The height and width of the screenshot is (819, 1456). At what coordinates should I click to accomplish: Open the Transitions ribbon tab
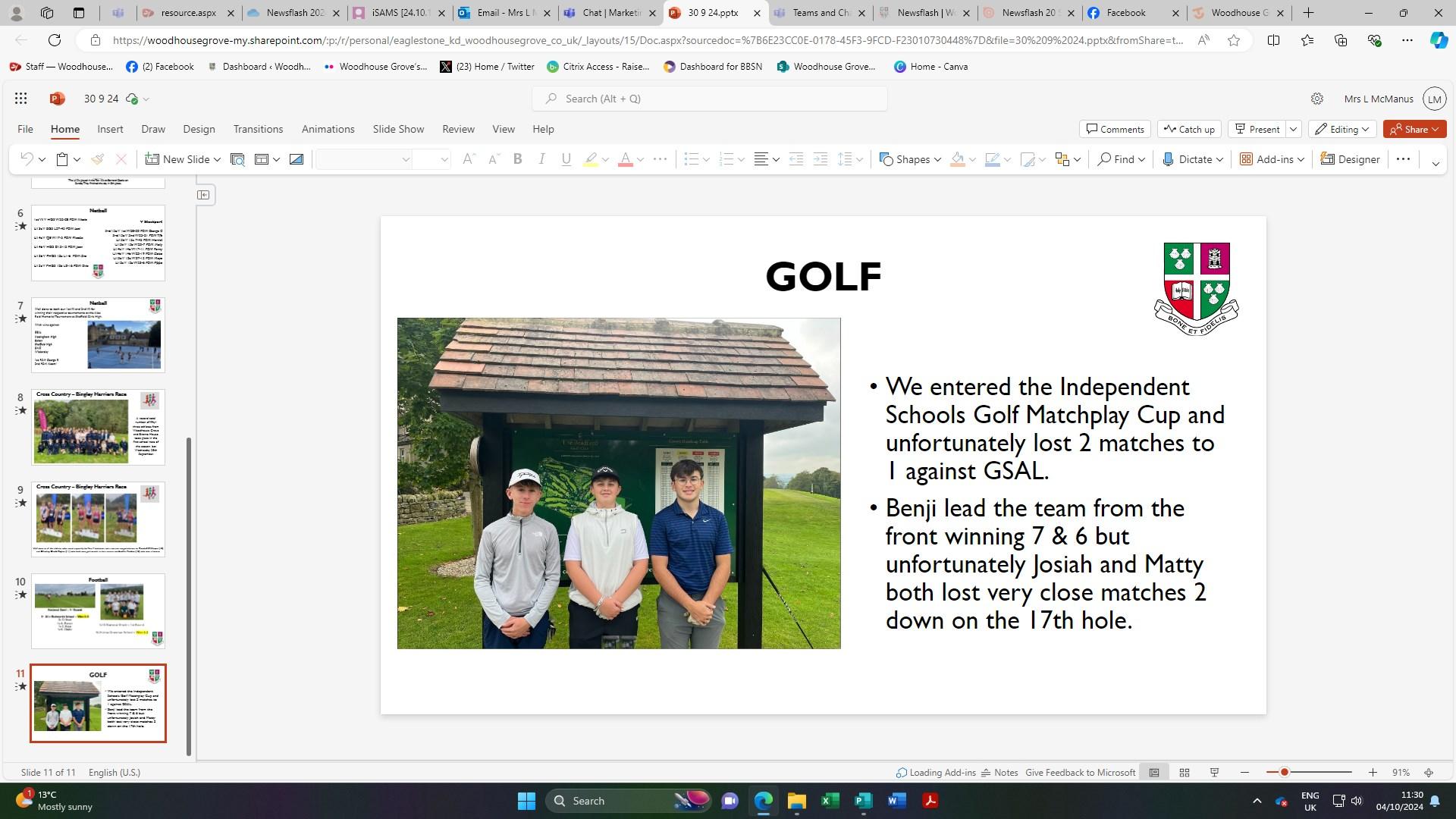coord(258,129)
